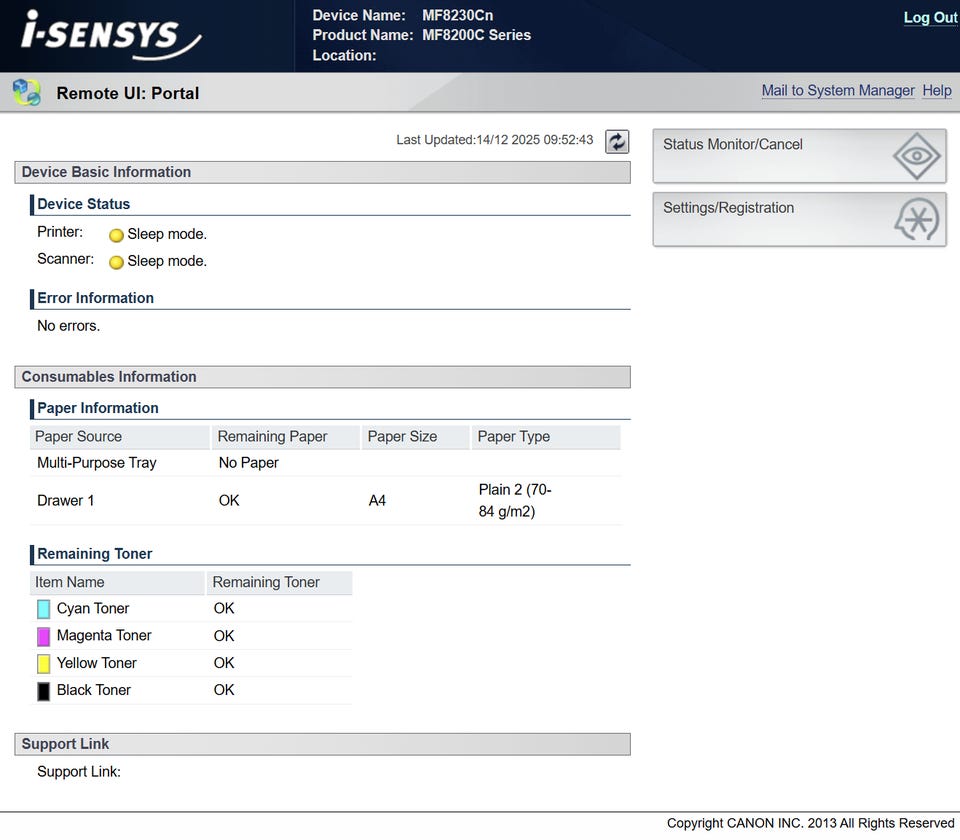
Task: Click the Scanner Sleep mode. text
Action: pos(167,261)
